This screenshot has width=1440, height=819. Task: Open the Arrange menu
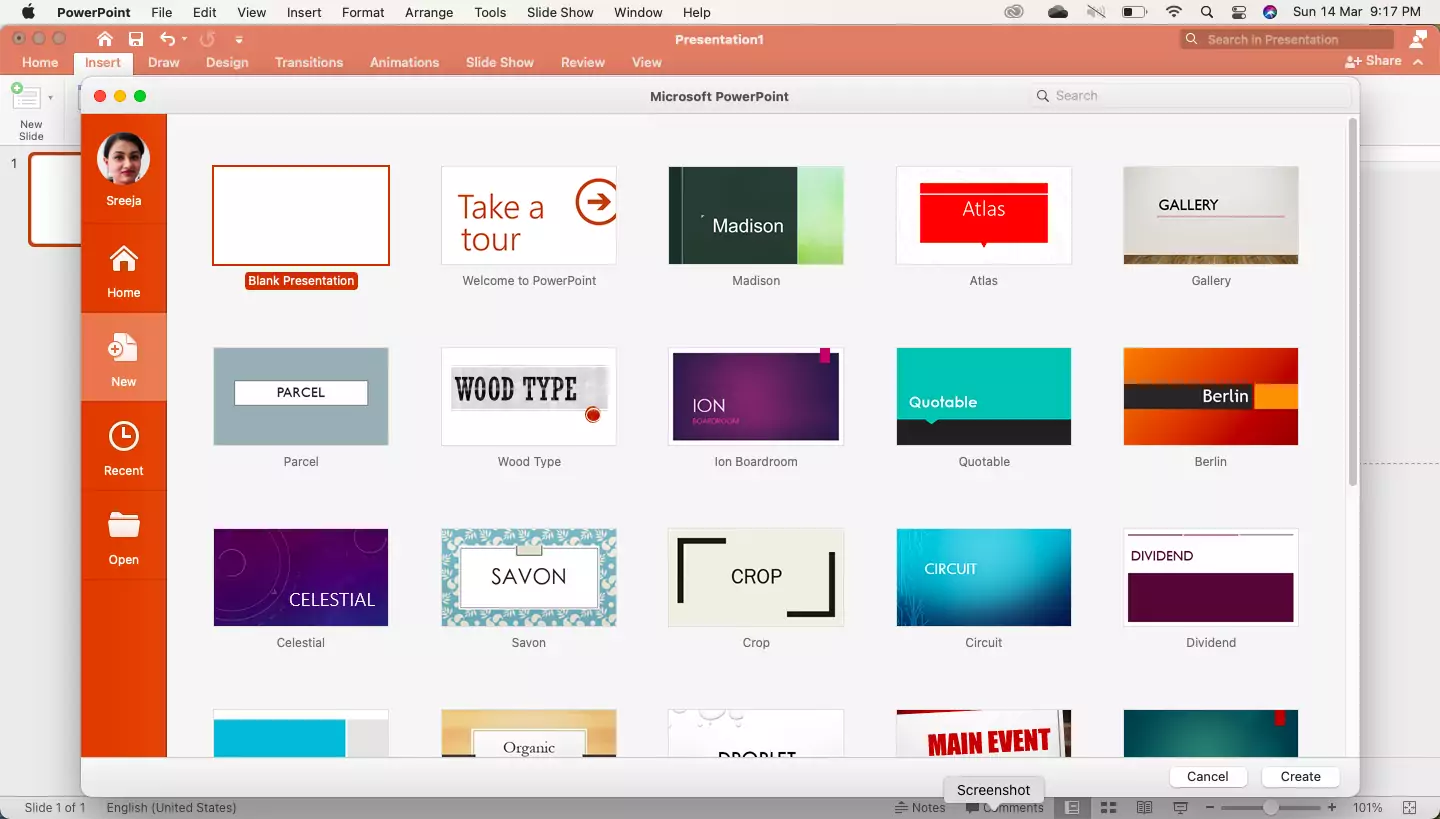pyautogui.click(x=430, y=12)
